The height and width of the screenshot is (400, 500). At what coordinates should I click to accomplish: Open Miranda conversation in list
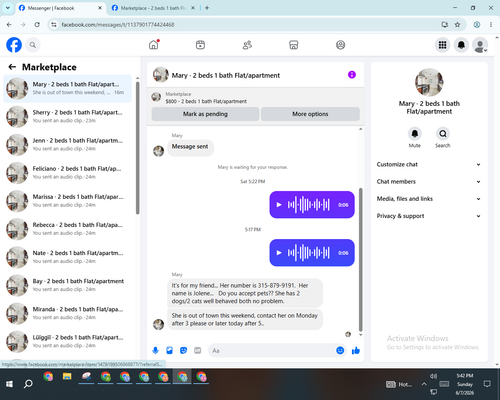pos(67,313)
